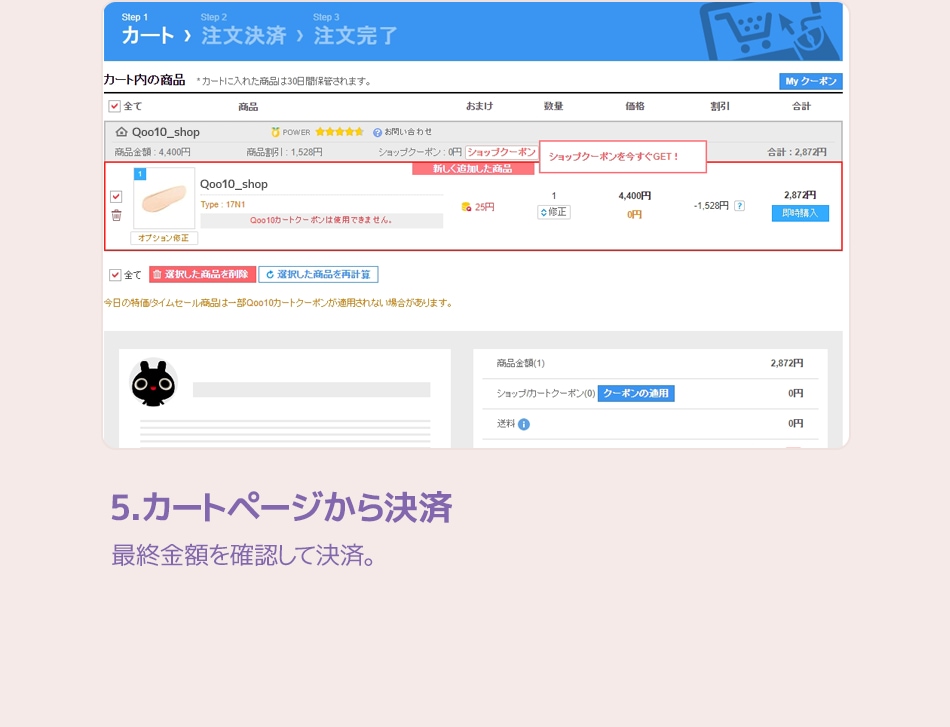Click the クーポンの適用 button
This screenshot has height=727, width=950.
(x=636, y=393)
